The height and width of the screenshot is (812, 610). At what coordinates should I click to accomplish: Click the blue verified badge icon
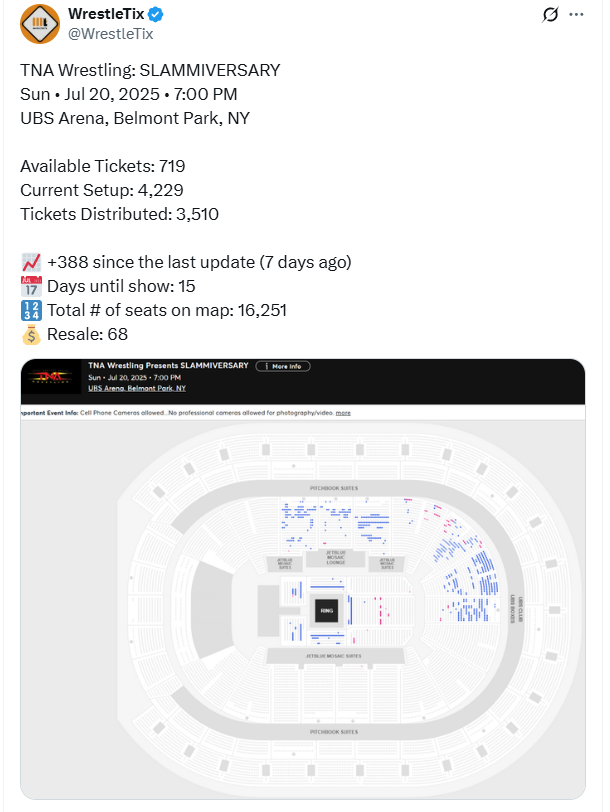pyautogui.click(x=157, y=15)
